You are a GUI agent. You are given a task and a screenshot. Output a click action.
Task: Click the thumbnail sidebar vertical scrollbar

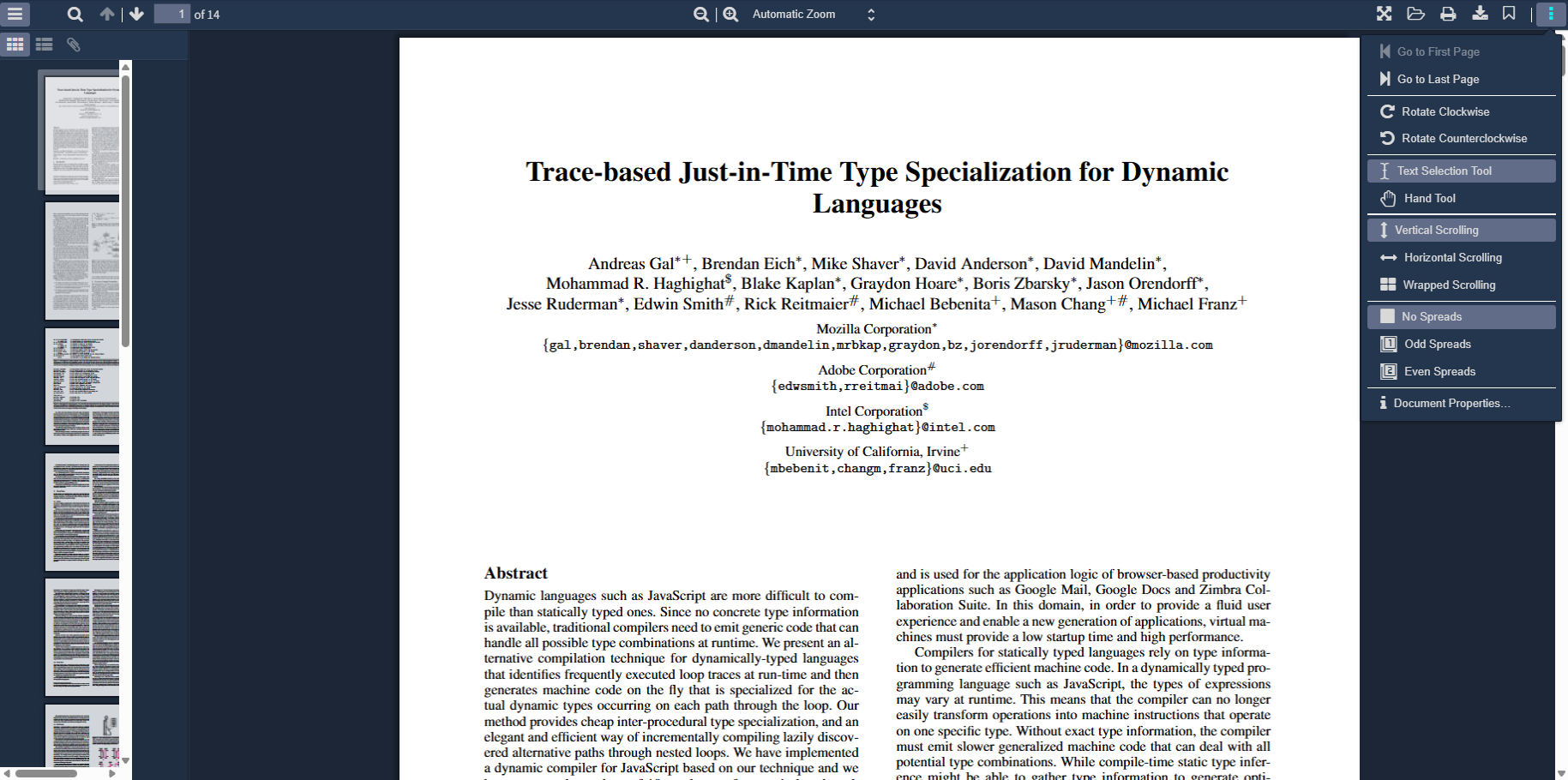coord(125,210)
